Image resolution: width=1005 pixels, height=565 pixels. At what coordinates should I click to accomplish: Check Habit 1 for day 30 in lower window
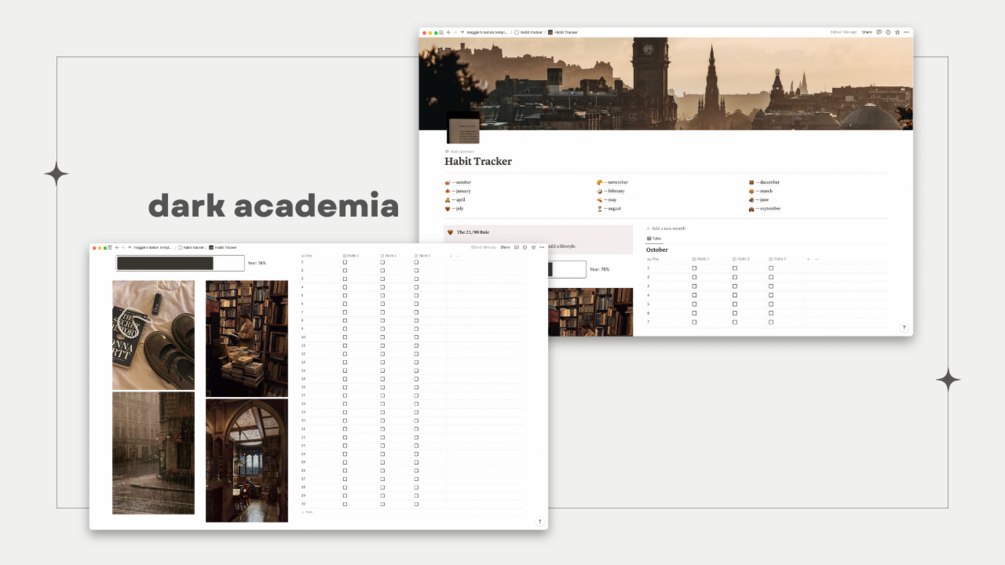pyautogui.click(x=345, y=504)
